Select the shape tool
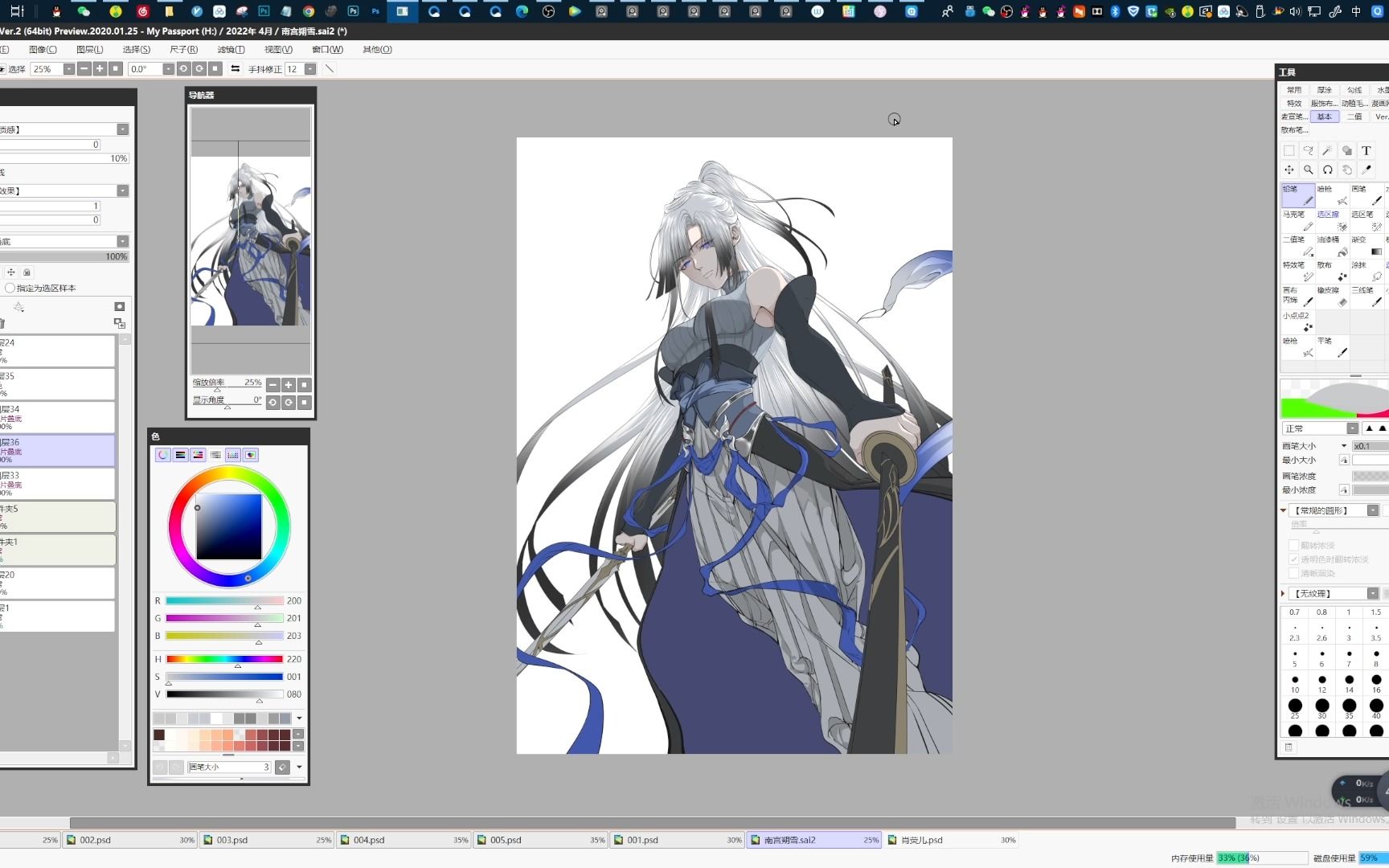 pos(1347,150)
